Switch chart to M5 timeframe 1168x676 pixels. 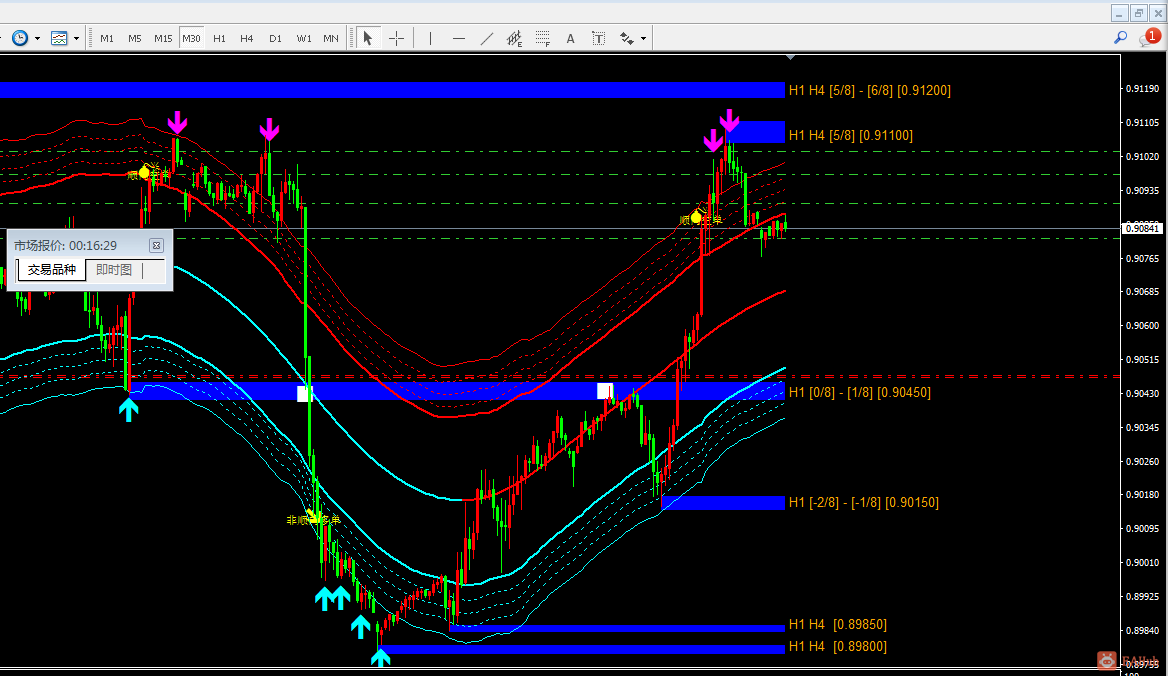[x=135, y=38]
